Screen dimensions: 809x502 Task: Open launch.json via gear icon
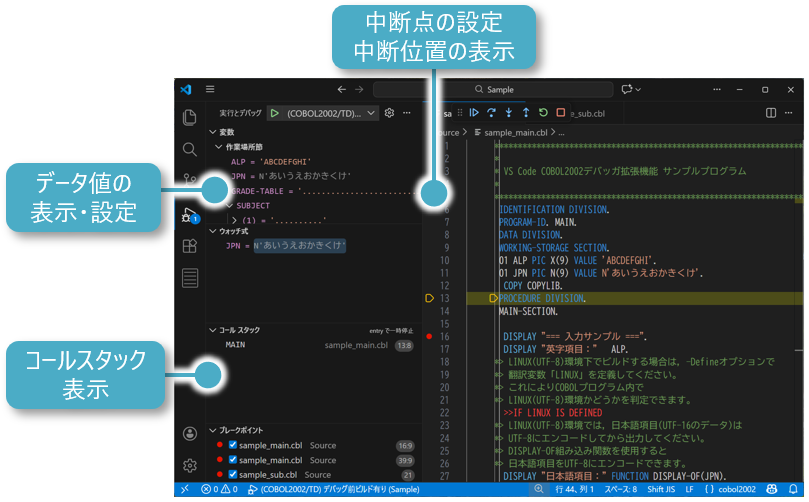(x=390, y=112)
